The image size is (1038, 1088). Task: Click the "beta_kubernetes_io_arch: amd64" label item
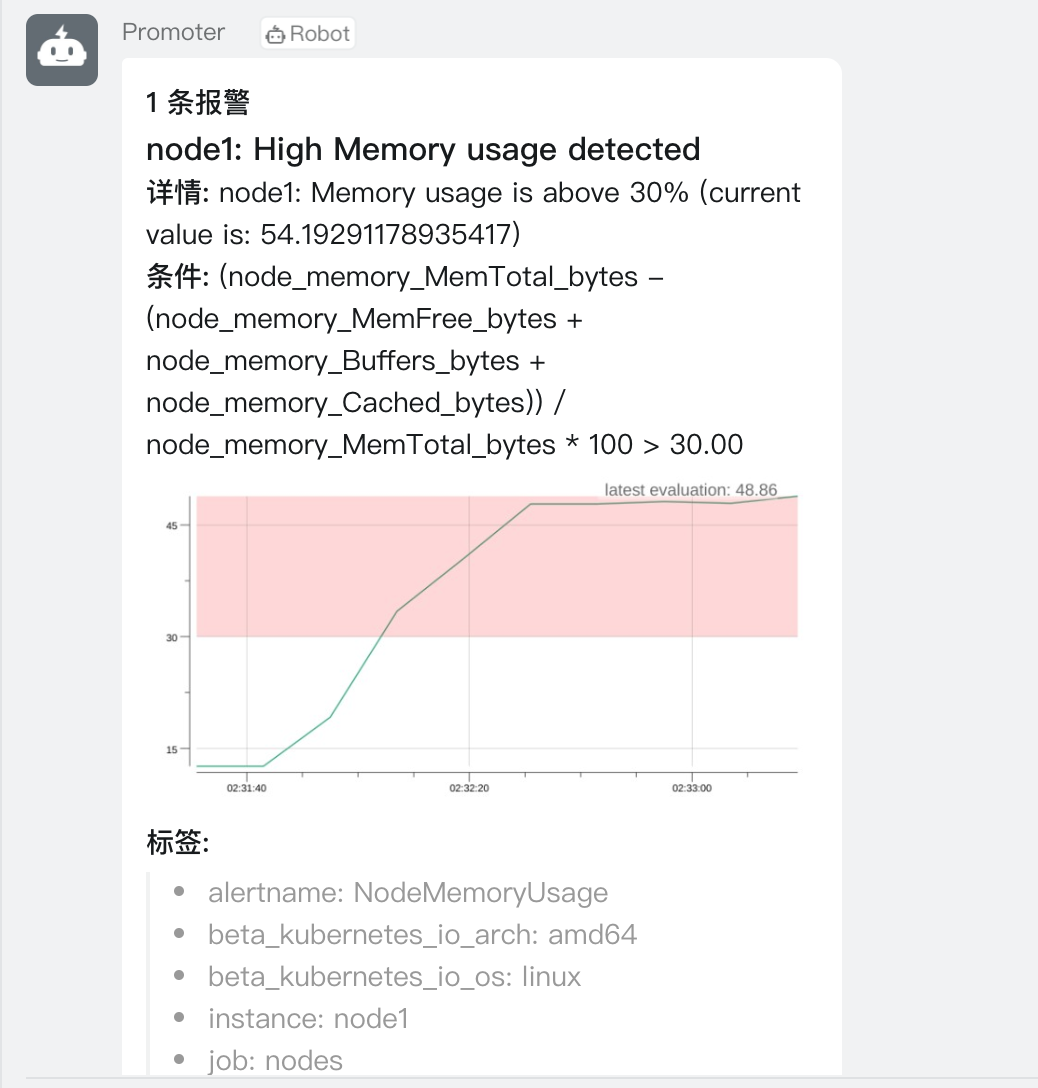pyautogui.click(x=422, y=934)
